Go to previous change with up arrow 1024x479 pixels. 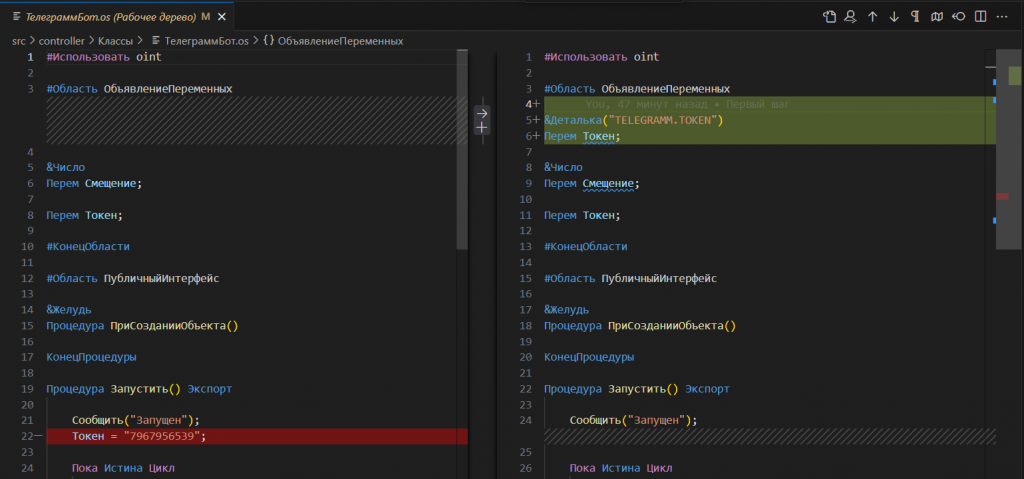(x=872, y=17)
